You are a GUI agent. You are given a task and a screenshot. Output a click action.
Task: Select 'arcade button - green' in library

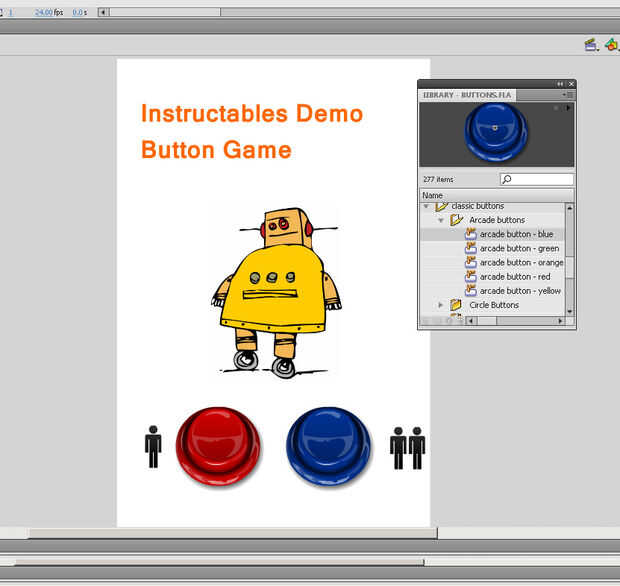(x=520, y=248)
